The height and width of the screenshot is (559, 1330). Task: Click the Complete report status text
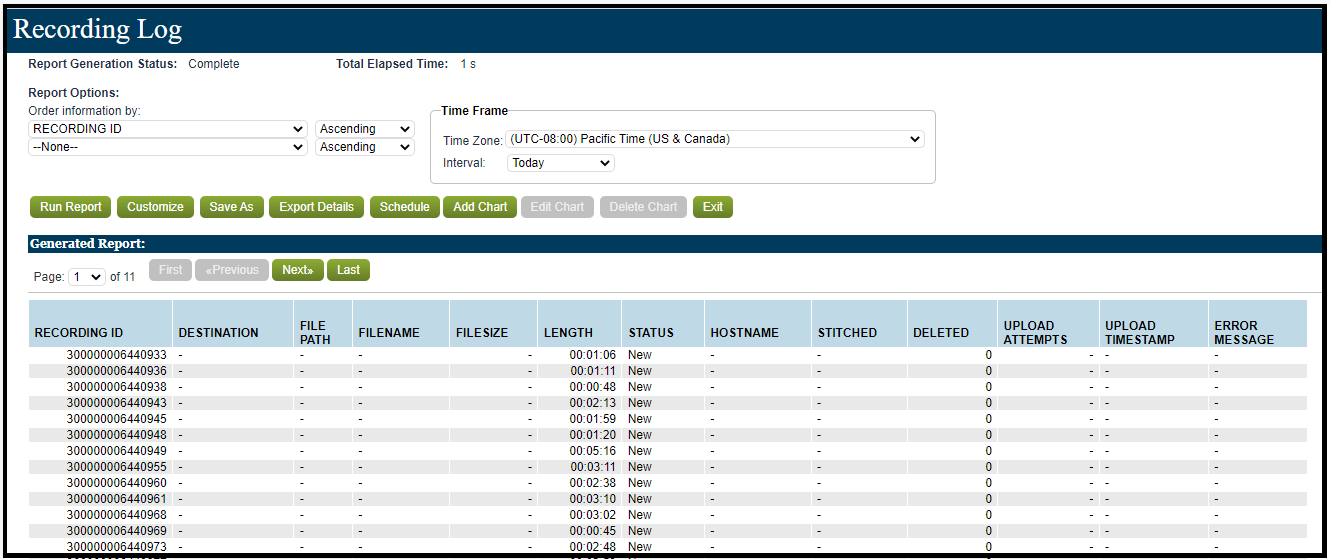click(214, 64)
